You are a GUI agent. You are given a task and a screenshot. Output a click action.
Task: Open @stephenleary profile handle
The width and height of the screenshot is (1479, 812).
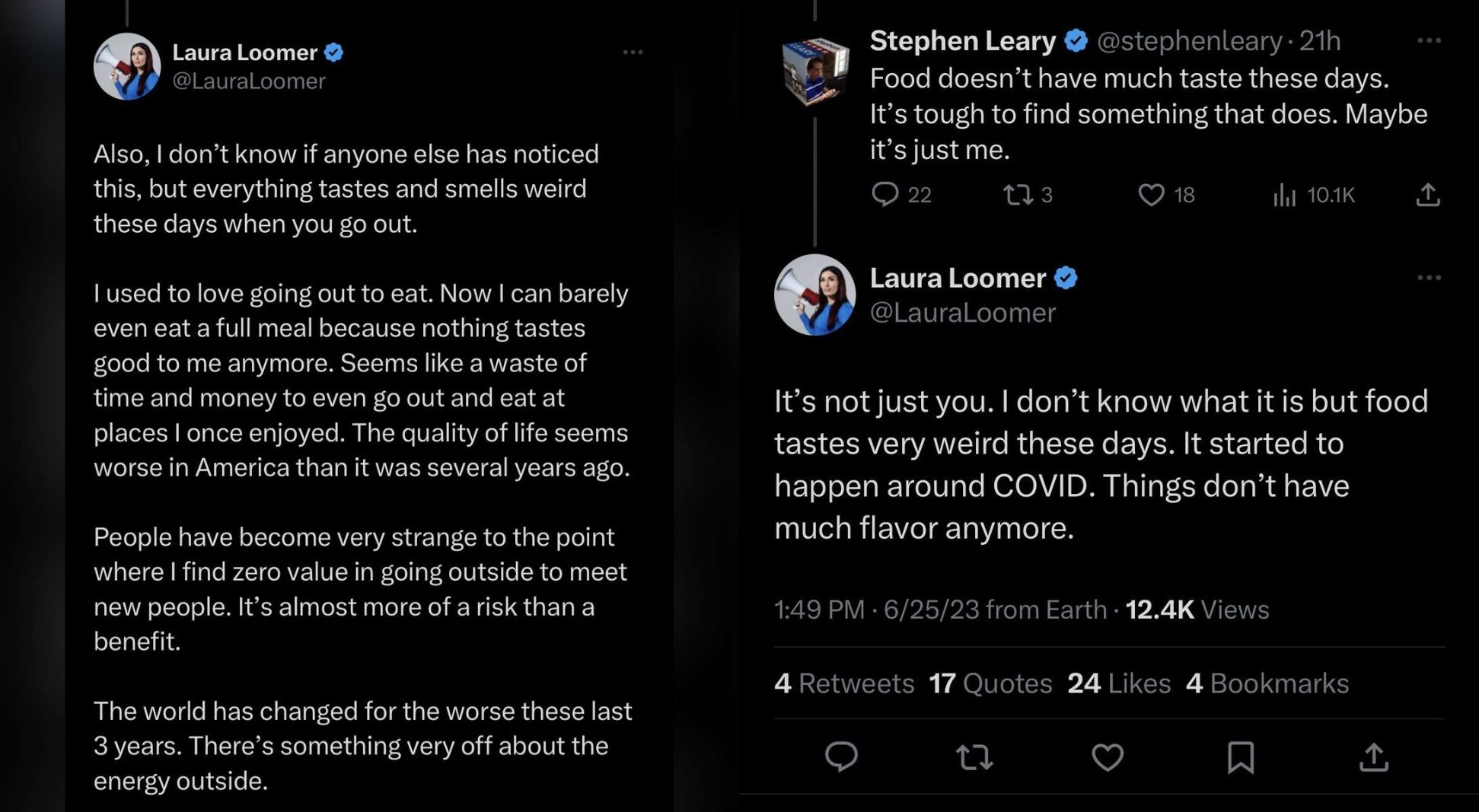click(1189, 41)
